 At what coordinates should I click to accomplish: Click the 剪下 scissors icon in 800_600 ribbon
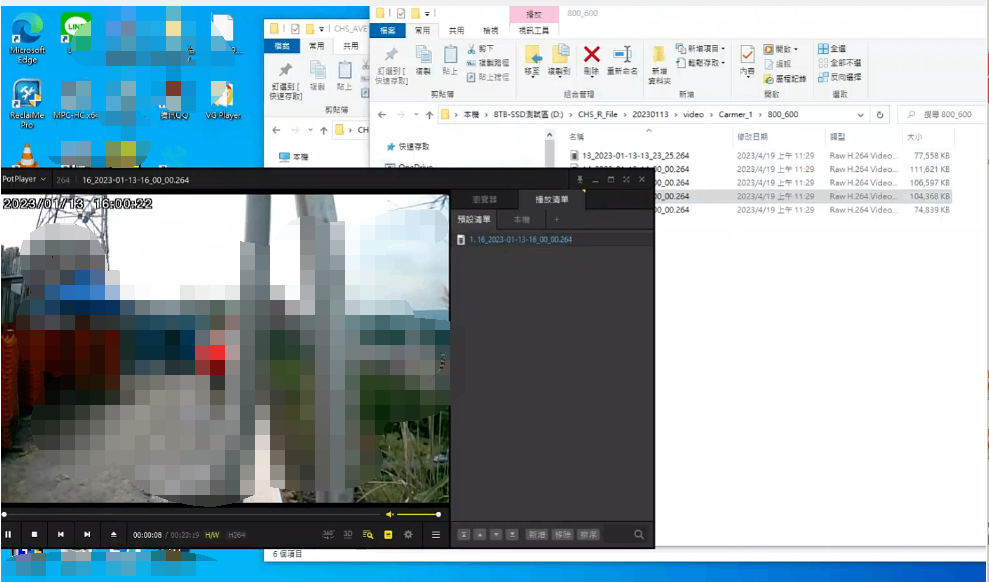point(481,49)
